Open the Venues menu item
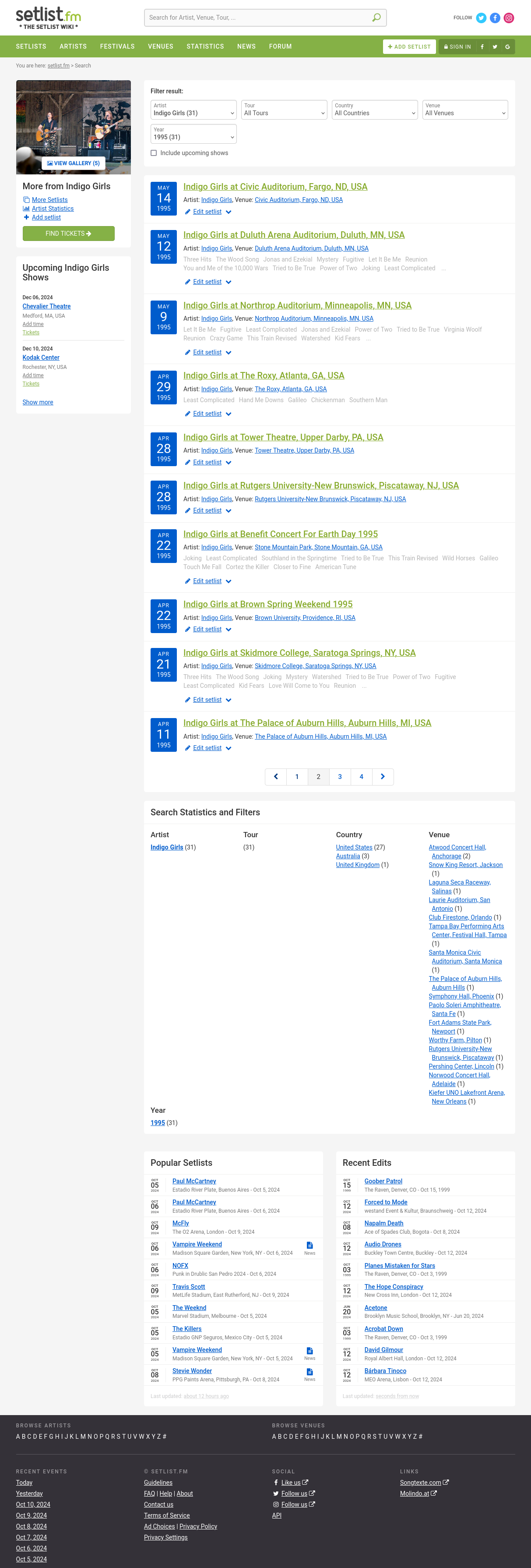Screen dimensions: 531x1568 tap(161, 47)
